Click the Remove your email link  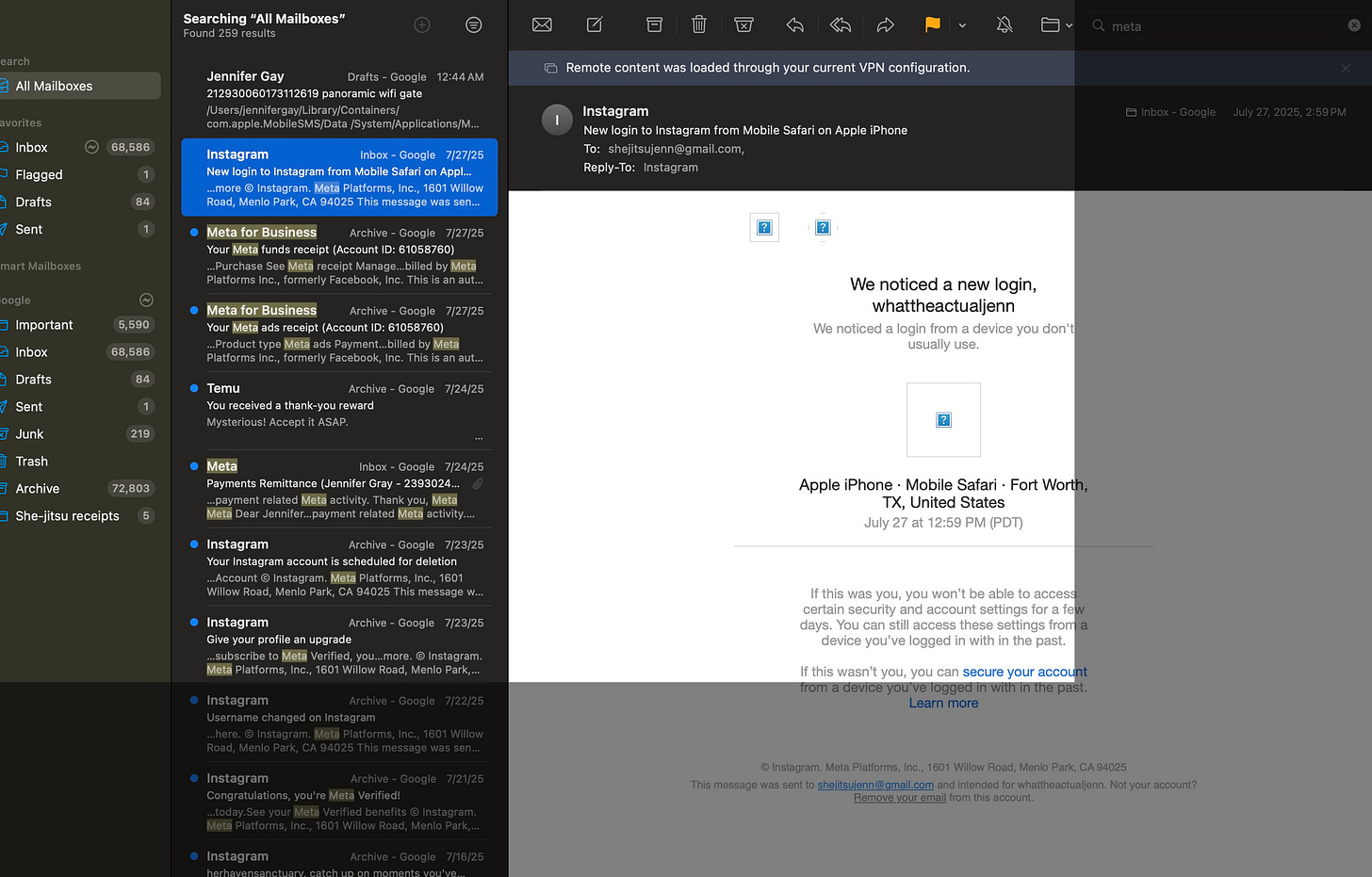900,798
